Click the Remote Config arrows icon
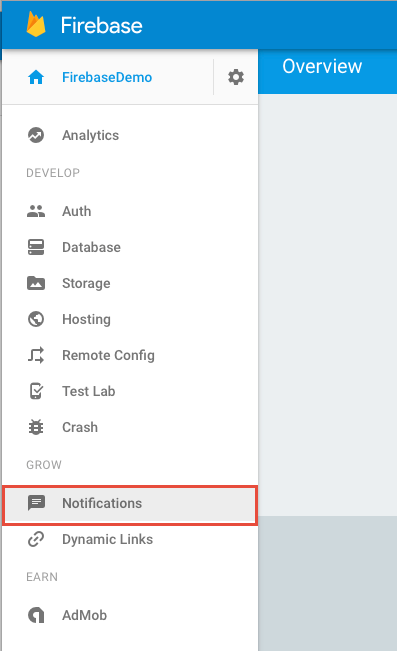Viewport: 397px width, 651px height. pos(36,355)
